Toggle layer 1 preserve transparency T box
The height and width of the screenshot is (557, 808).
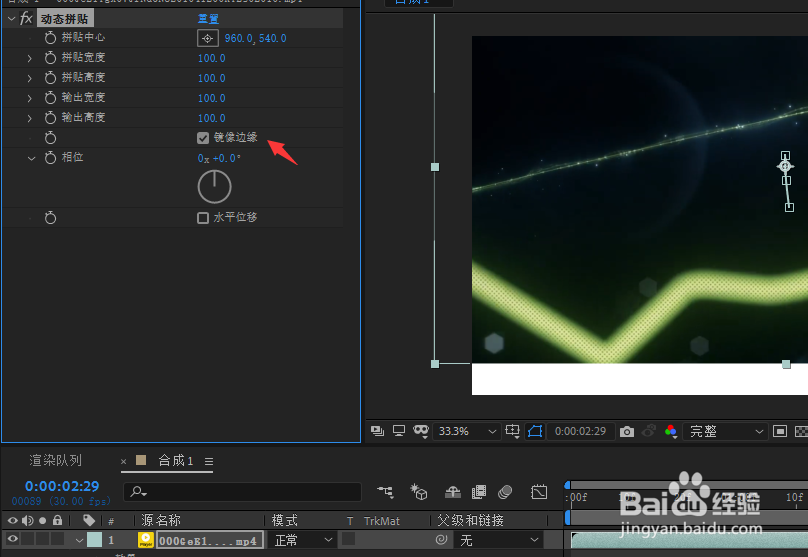349,539
